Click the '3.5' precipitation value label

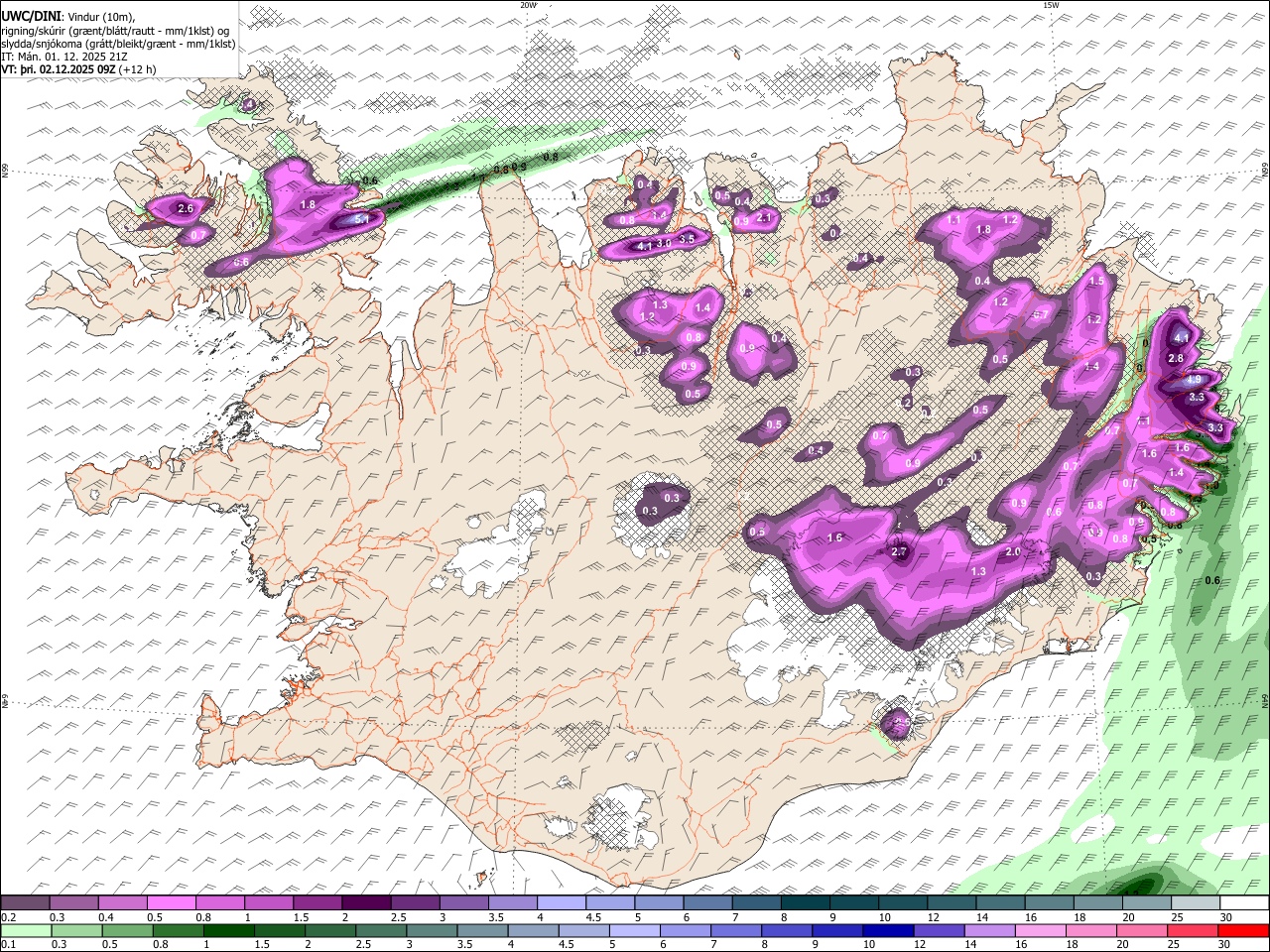point(686,240)
